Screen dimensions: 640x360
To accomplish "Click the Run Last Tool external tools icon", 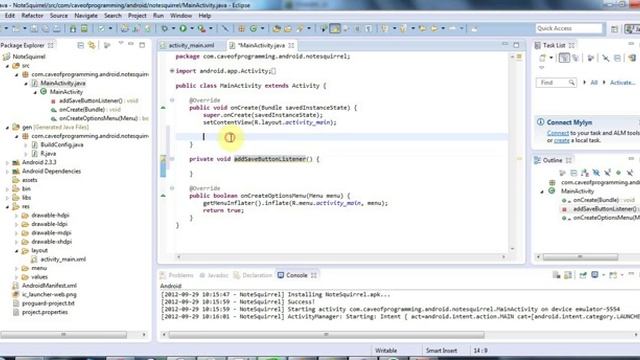I will click(x=202, y=29).
